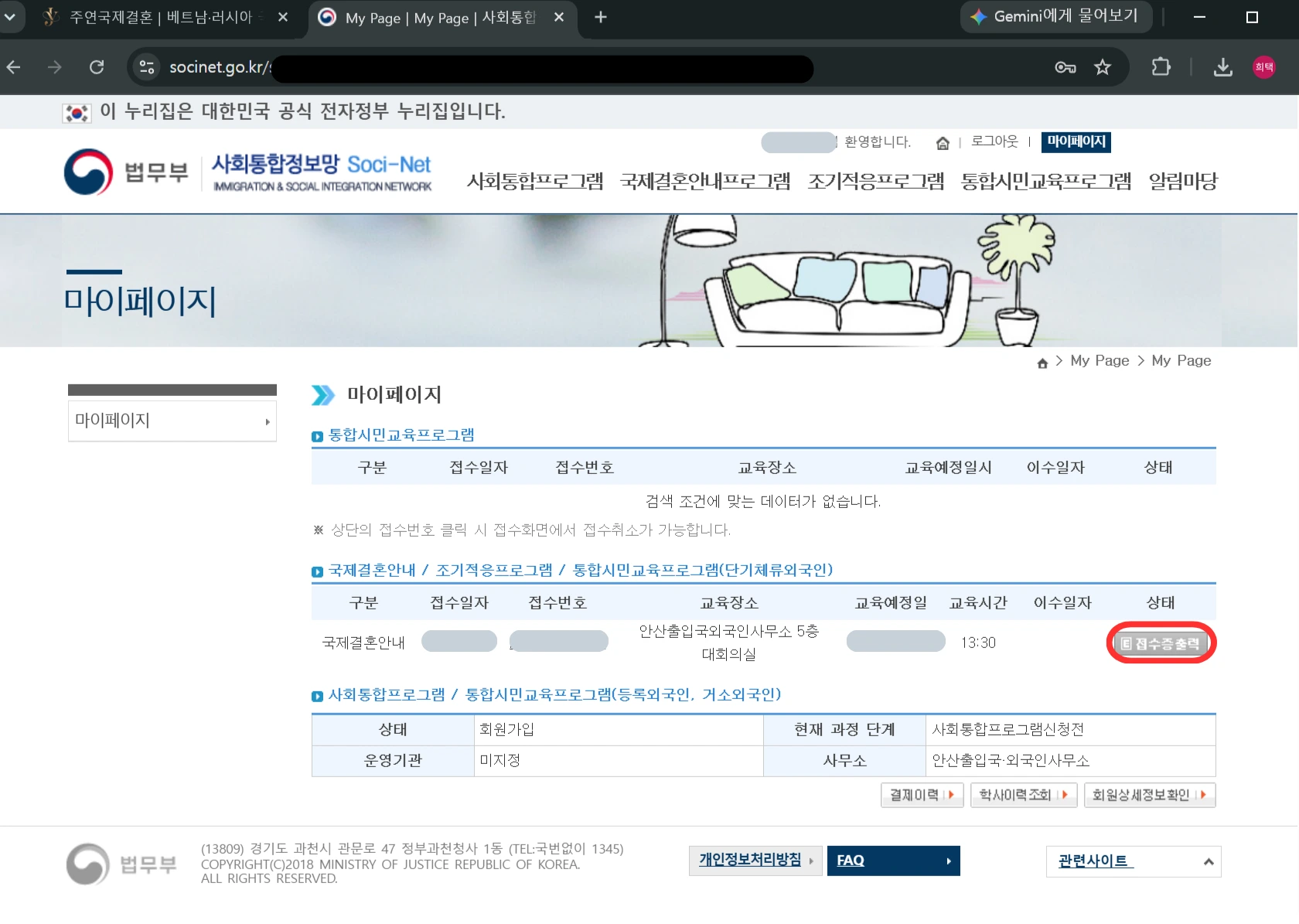
Task: Bookmark this page with star icon
Action: click(1103, 67)
